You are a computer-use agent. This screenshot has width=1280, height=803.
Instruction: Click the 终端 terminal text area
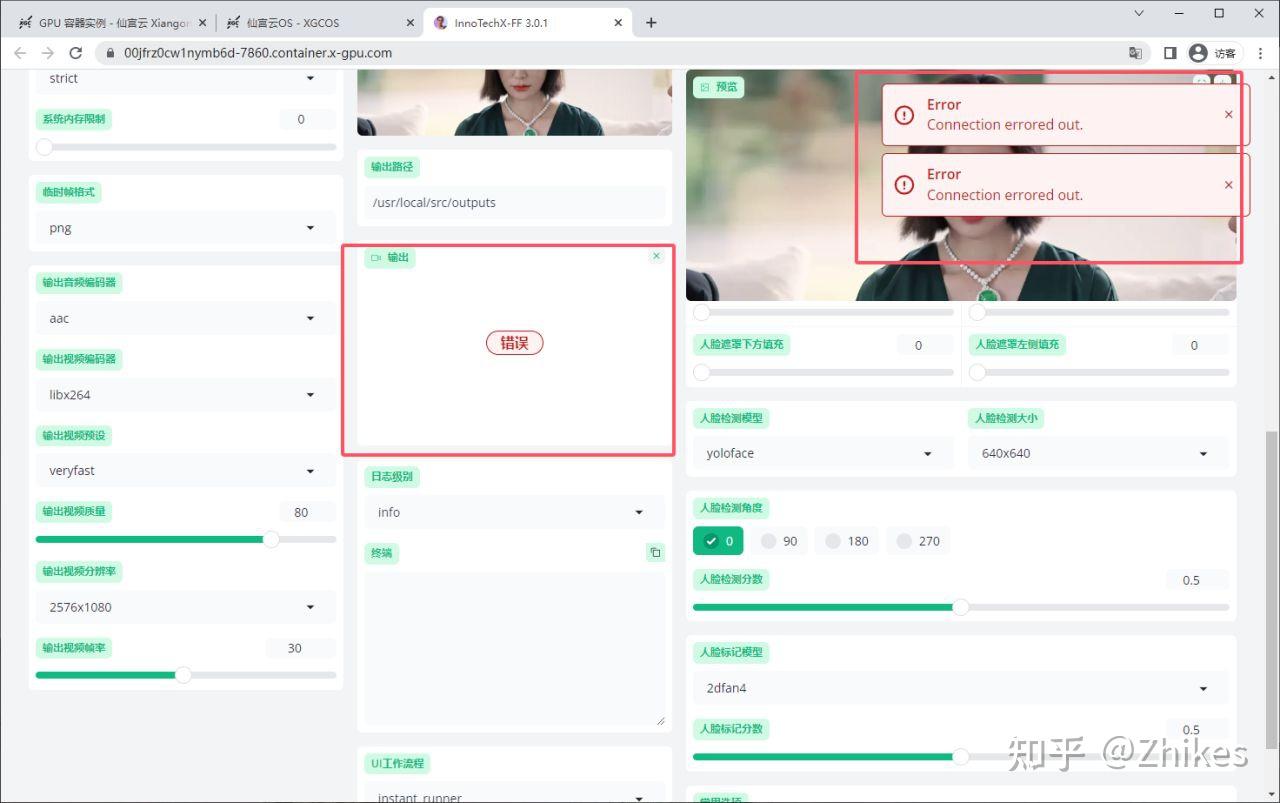(x=514, y=649)
